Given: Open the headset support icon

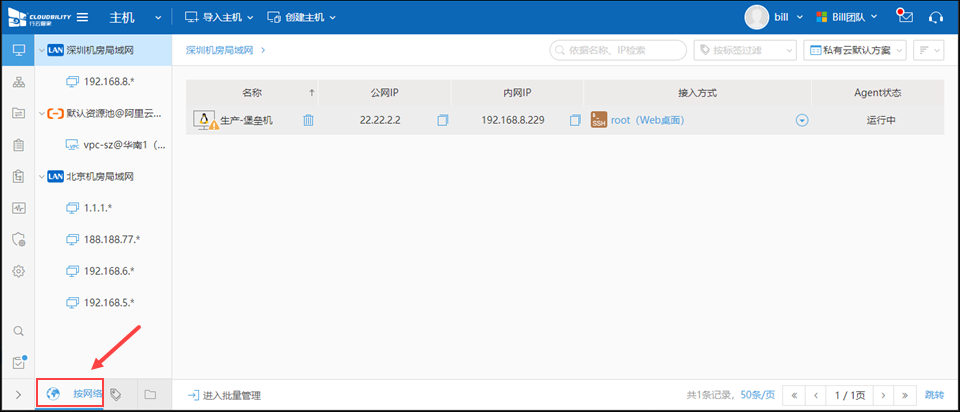Looking at the screenshot, I should coord(936,17).
